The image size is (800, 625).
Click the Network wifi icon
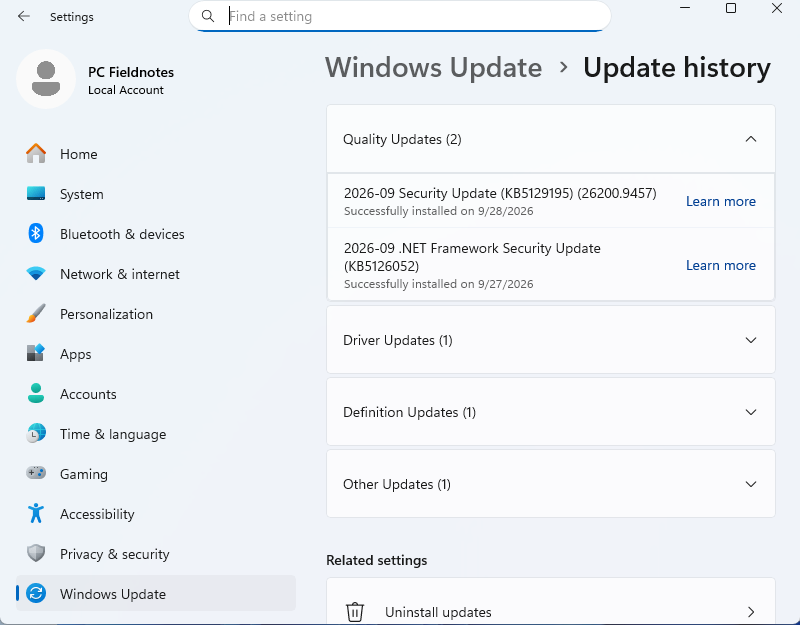36,274
